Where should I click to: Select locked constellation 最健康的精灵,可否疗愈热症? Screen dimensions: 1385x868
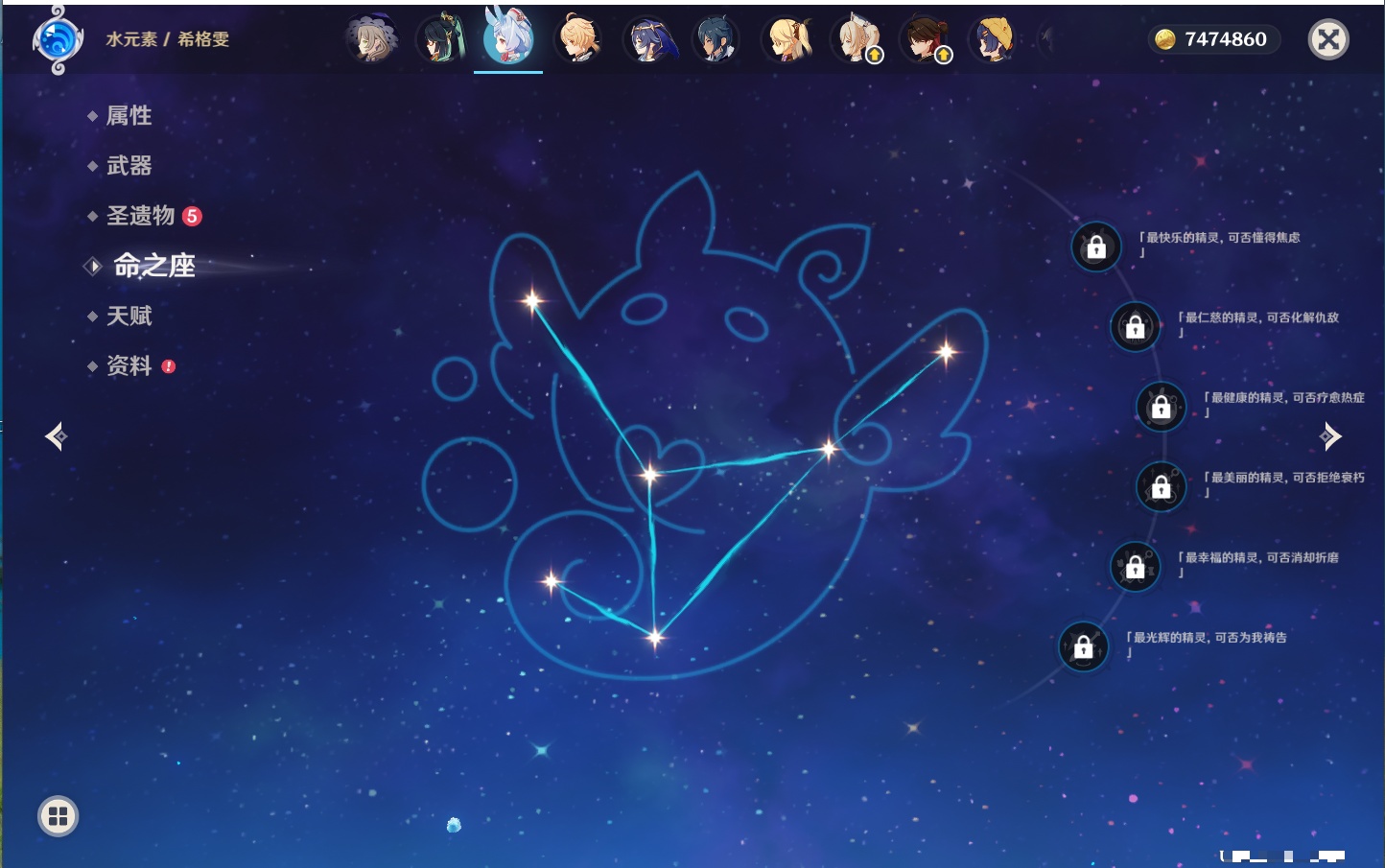[1161, 407]
